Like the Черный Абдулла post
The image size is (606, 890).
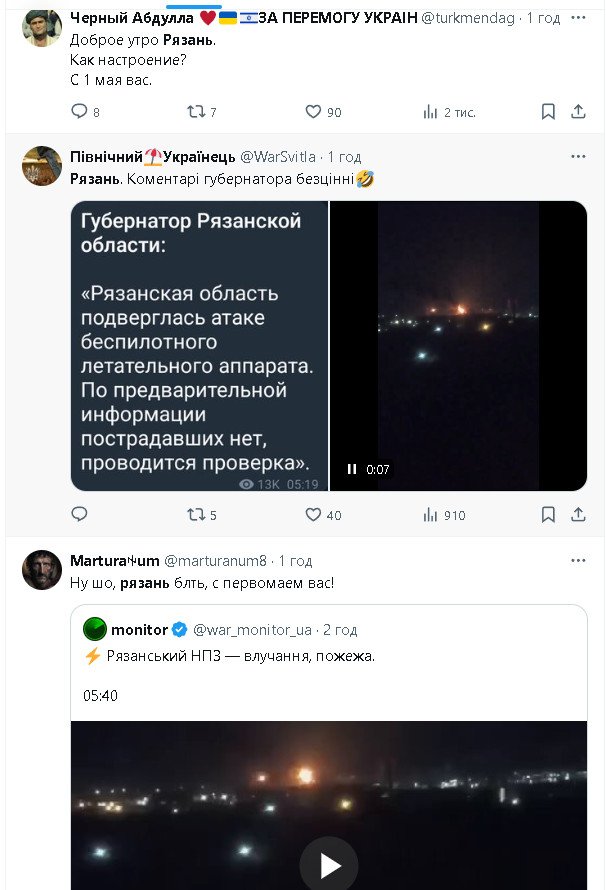tap(313, 112)
